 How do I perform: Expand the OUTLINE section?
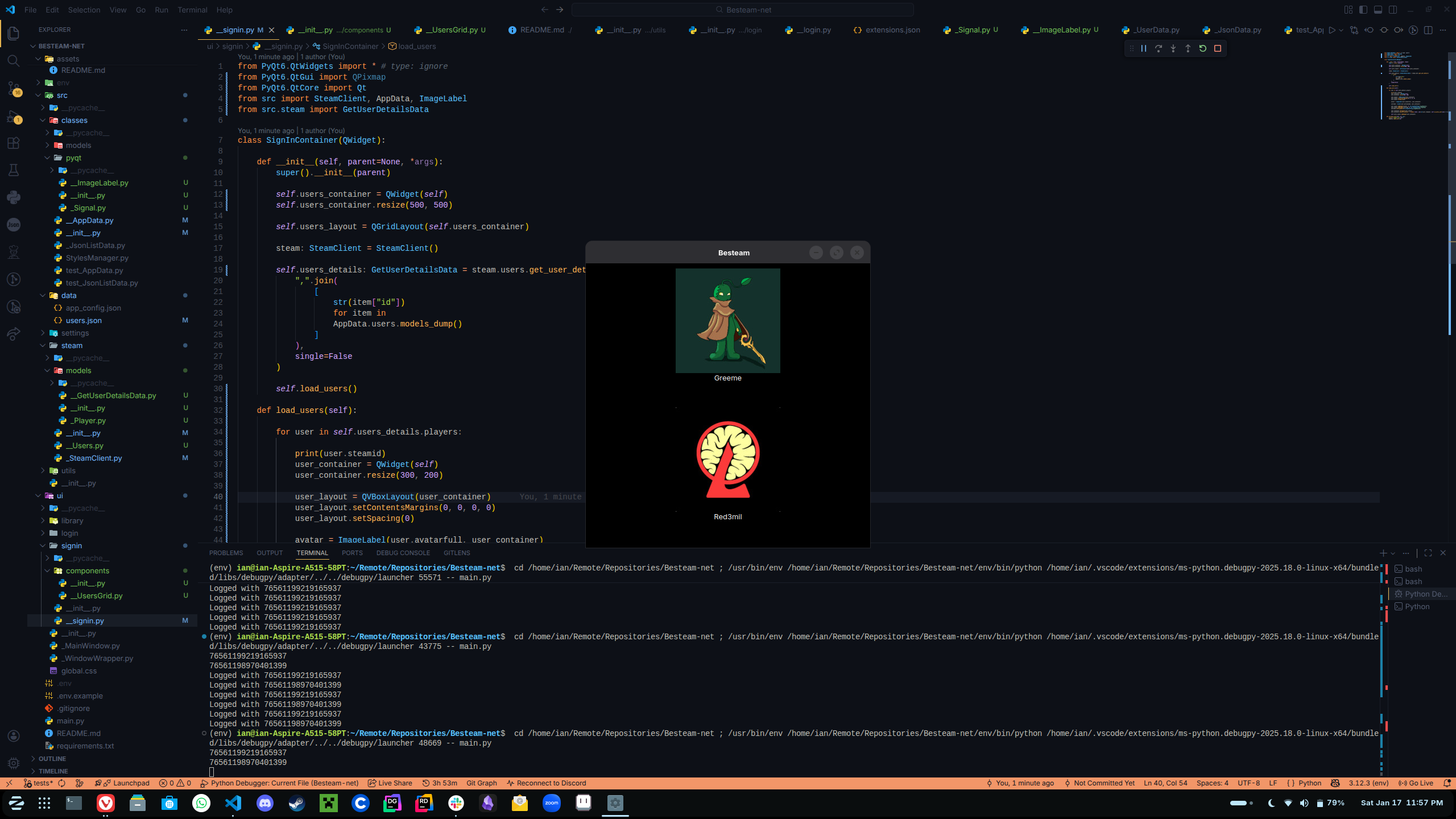[x=52, y=759]
